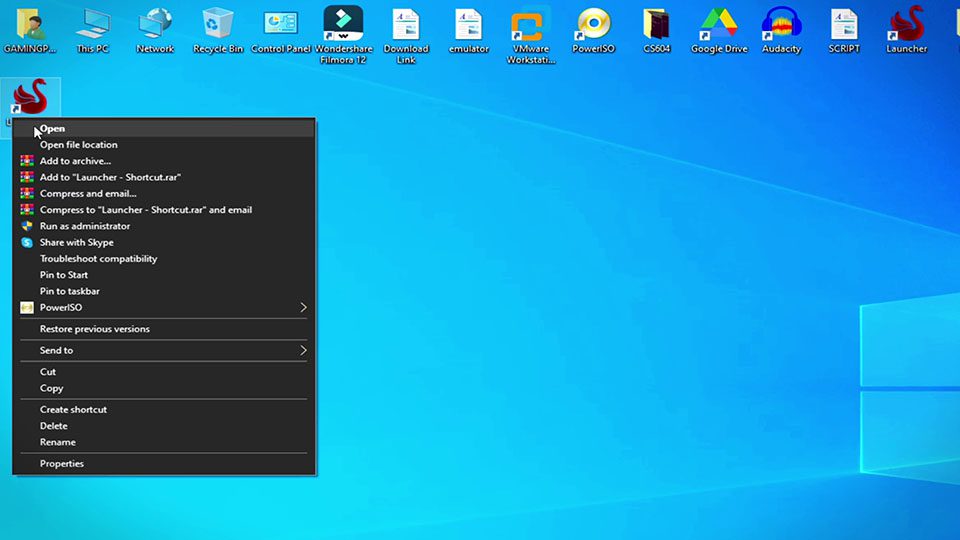The height and width of the screenshot is (540, 960).
Task: Choose Rename in the context menu
Action: (x=164, y=442)
